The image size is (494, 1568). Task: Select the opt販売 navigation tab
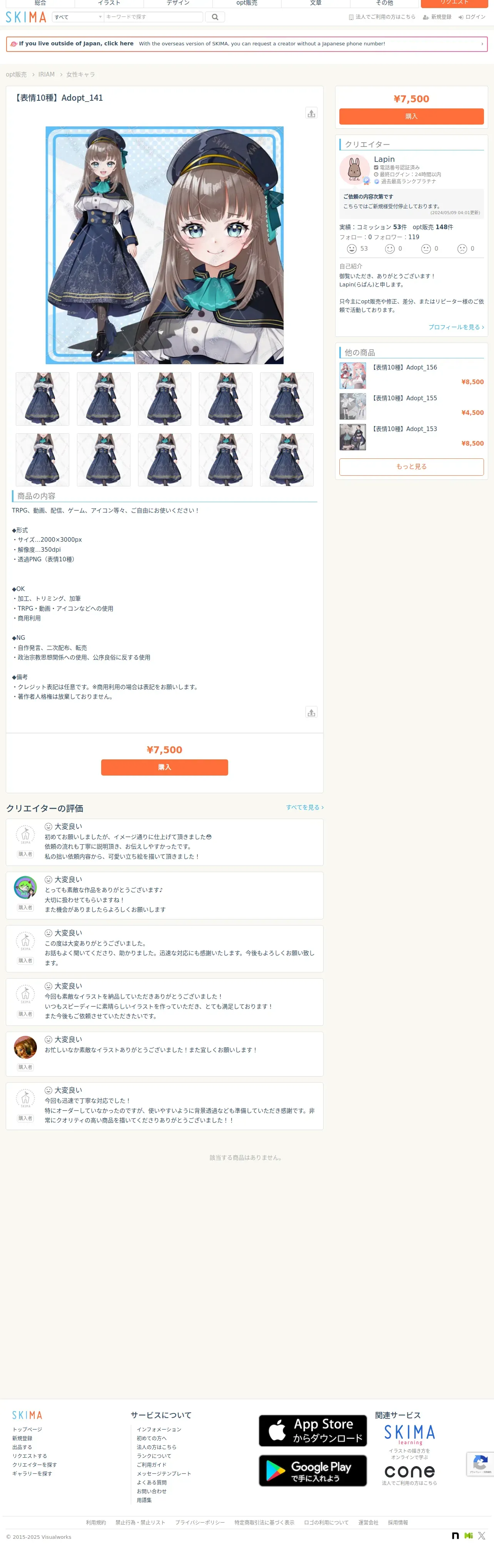(x=247, y=3)
